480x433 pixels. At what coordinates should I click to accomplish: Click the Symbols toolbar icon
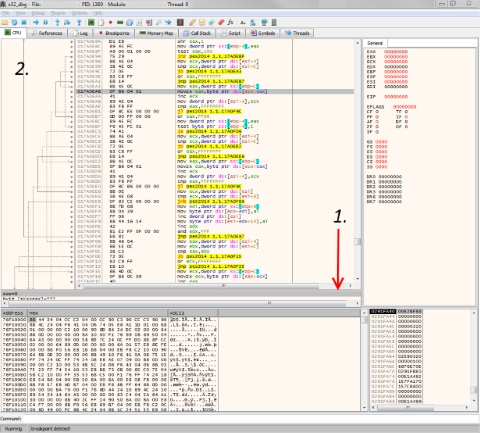149,23
